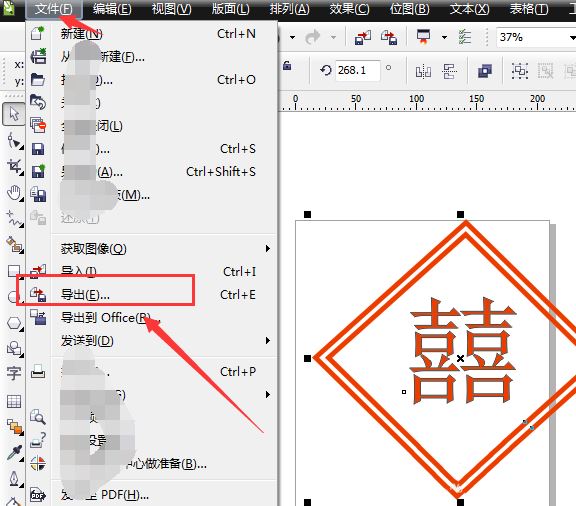This screenshot has height=506, width=576.
Task: Select the Shape tool in toolbox
Action: [x=14, y=141]
